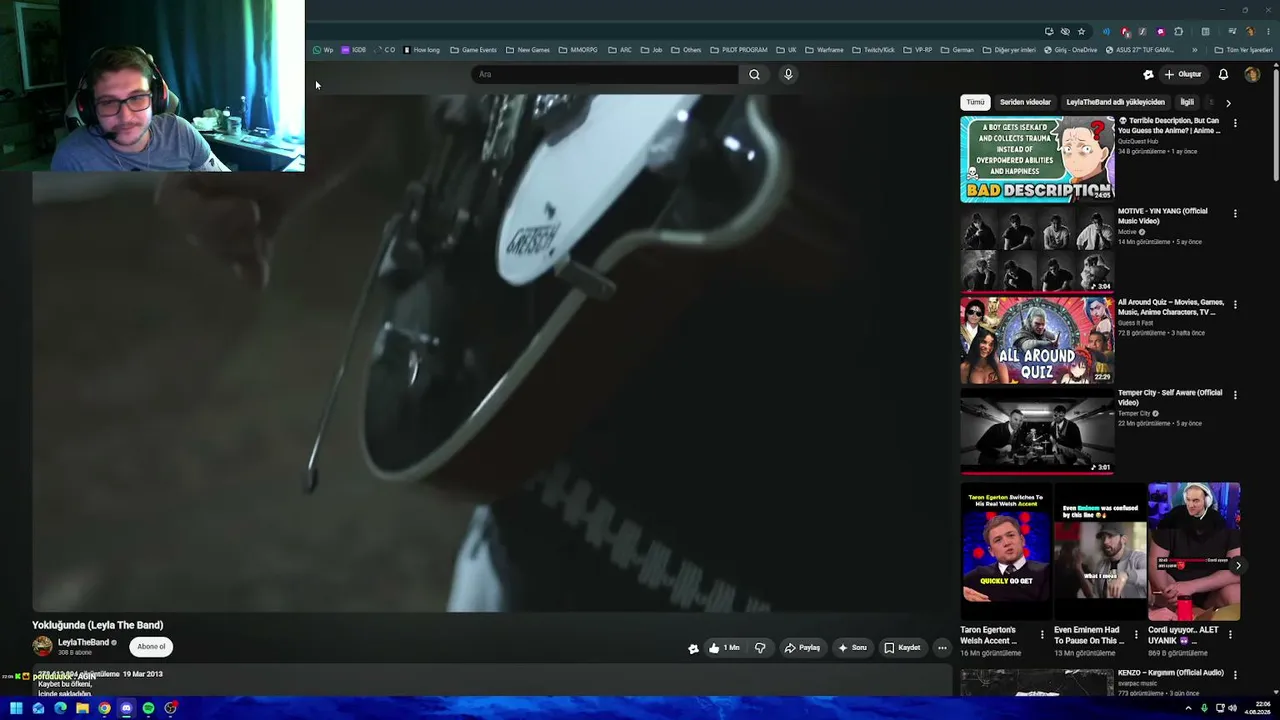Open YouTube notifications bell
Image resolution: width=1280 pixels, height=720 pixels.
[1223, 74]
